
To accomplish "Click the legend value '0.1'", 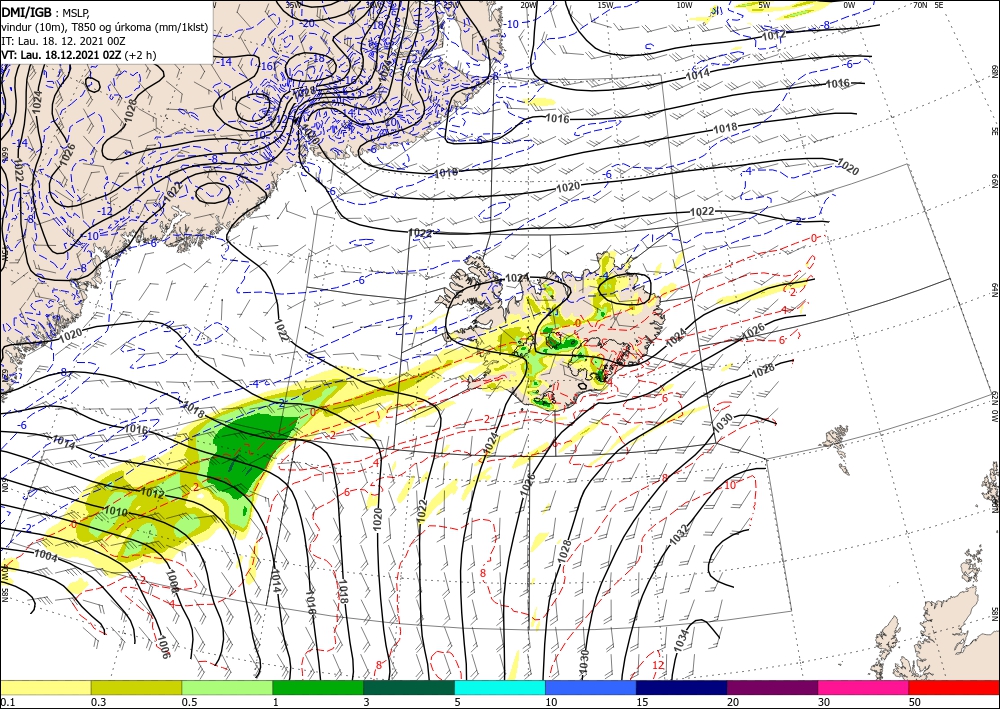I will (x=8, y=702).
